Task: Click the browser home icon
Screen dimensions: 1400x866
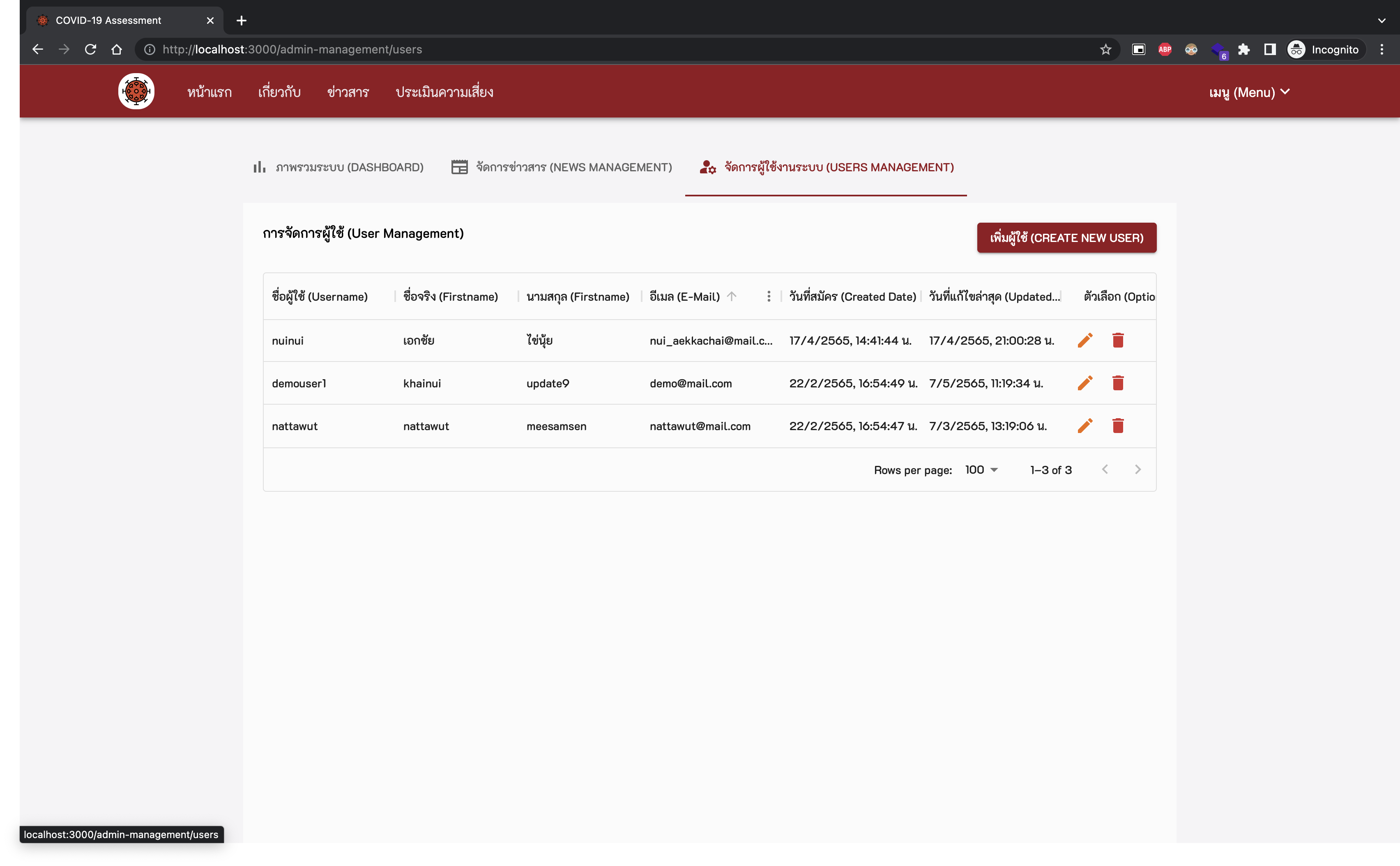Action: pyautogui.click(x=117, y=49)
